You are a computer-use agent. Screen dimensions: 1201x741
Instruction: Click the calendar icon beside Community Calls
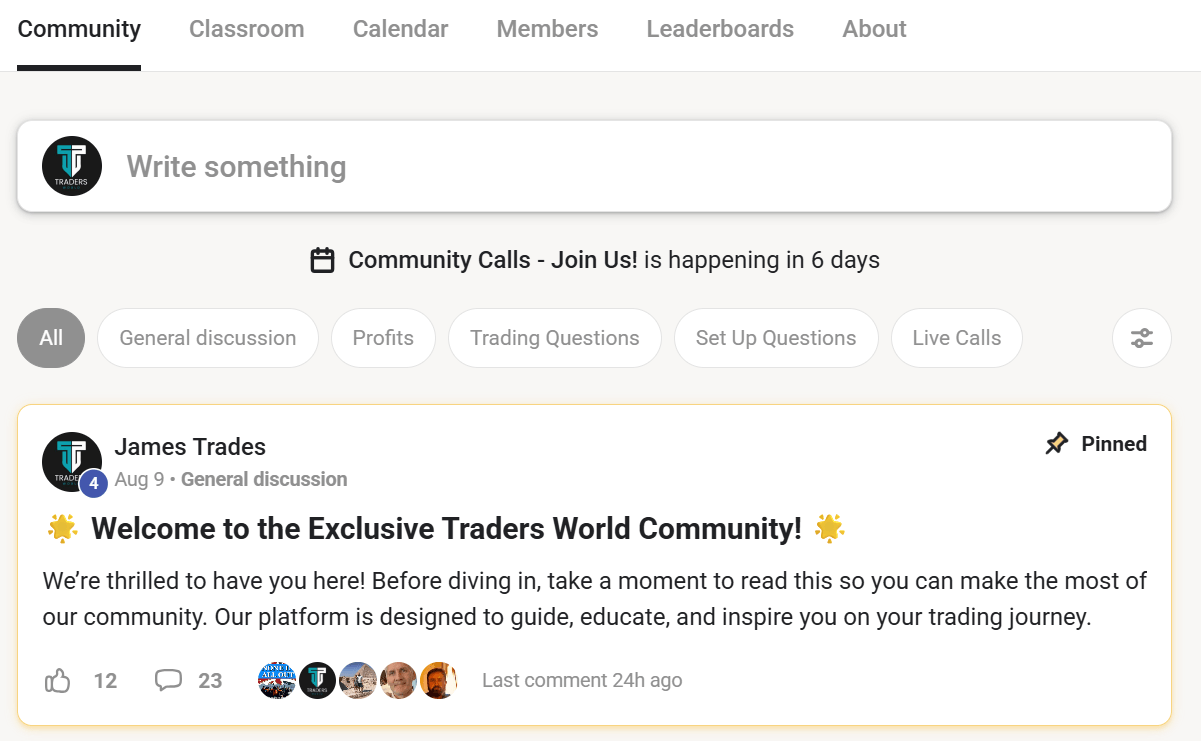click(322, 261)
